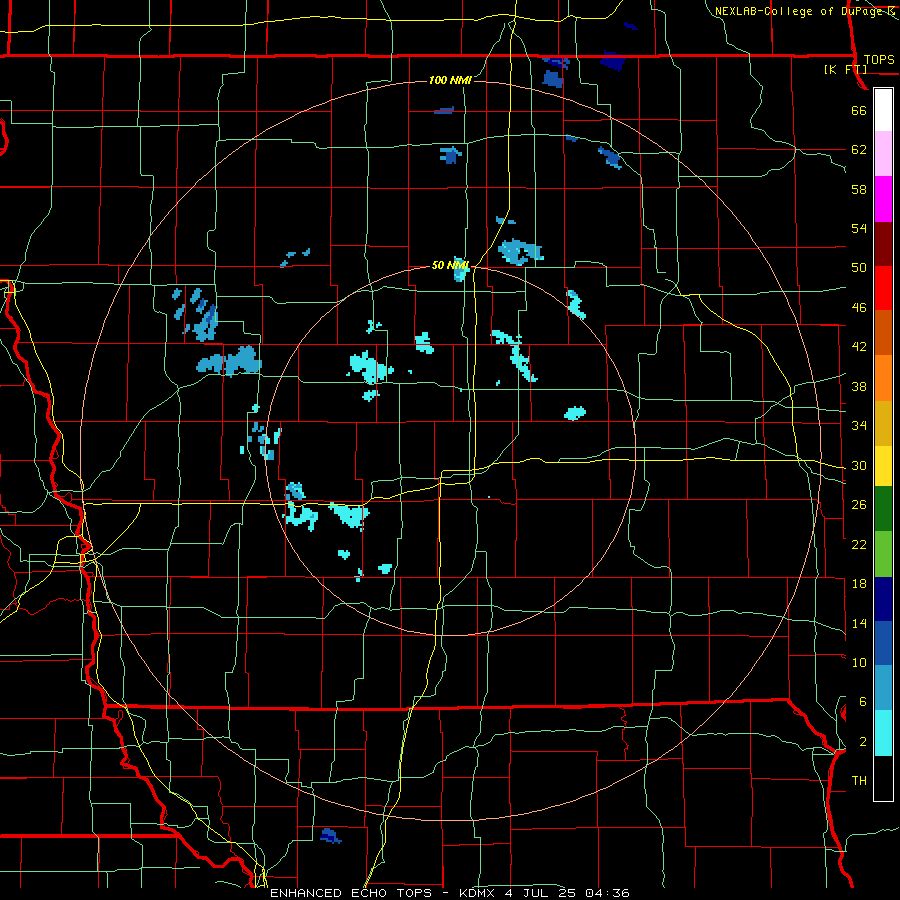The width and height of the screenshot is (900, 900).
Task: Click the cyan legend swatch
Action: pos(883,733)
